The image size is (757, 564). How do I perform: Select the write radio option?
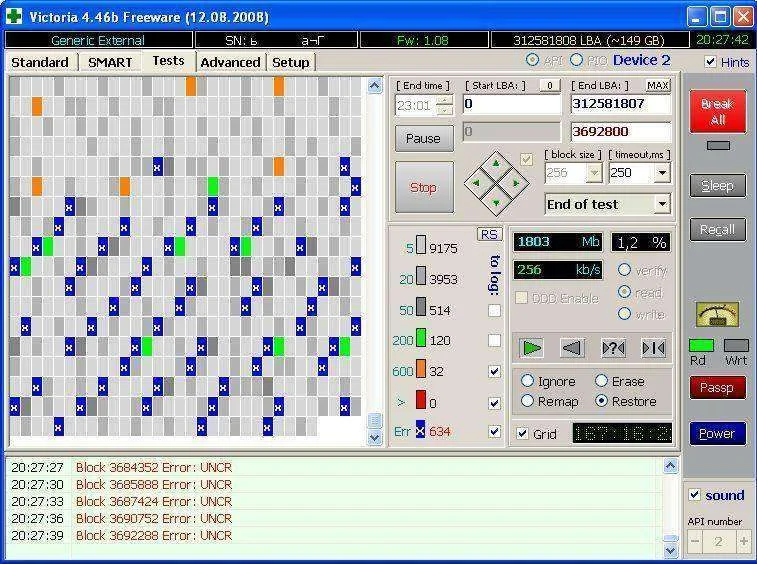624,314
